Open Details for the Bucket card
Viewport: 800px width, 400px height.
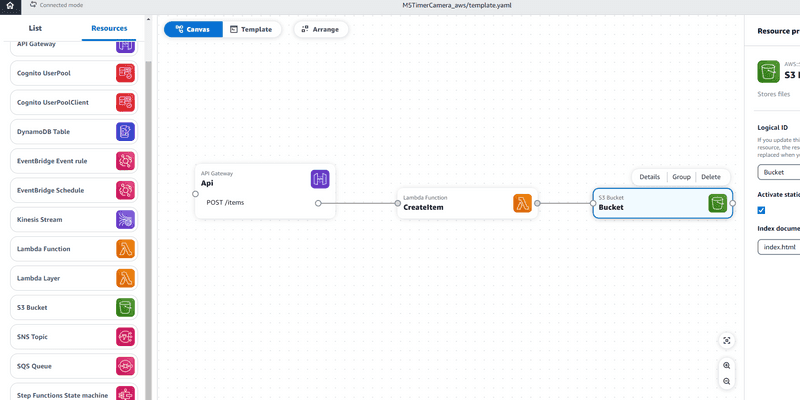pos(649,177)
